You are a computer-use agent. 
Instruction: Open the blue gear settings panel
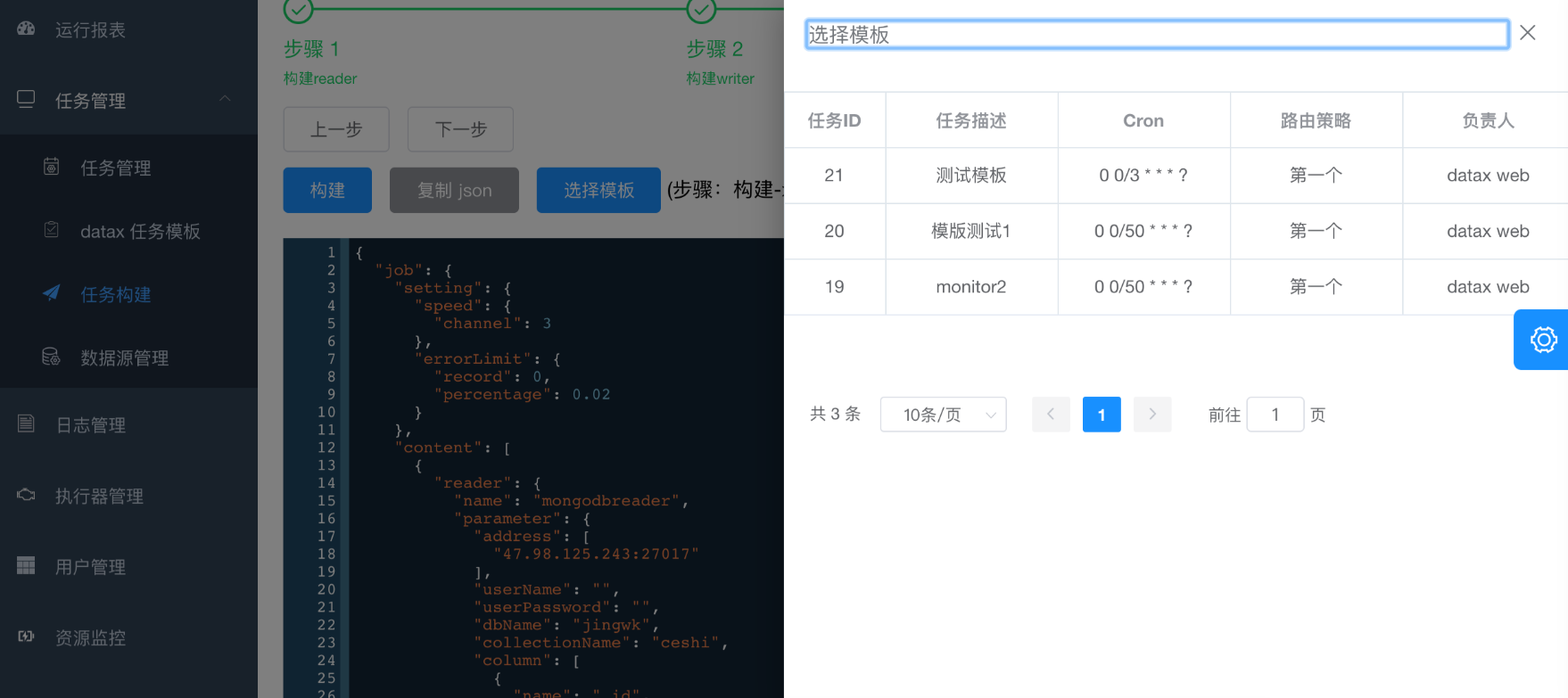coord(1542,340)
